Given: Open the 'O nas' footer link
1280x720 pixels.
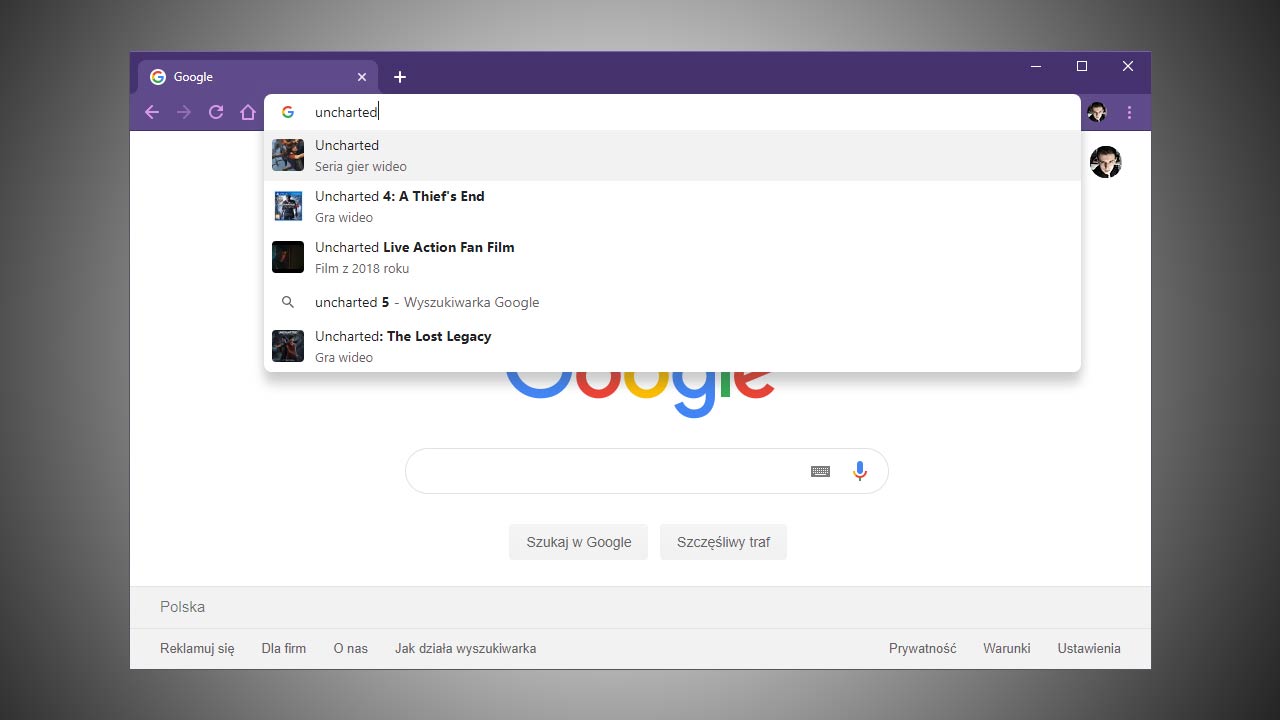Looking at the screenshot, I should click(x=351, y=648).
